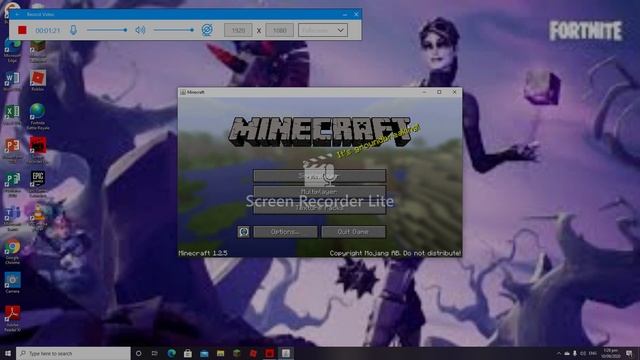Open the Roblox desktop shortcut
This screenshot has width=640, height=360.
click(x=38, y=81)
